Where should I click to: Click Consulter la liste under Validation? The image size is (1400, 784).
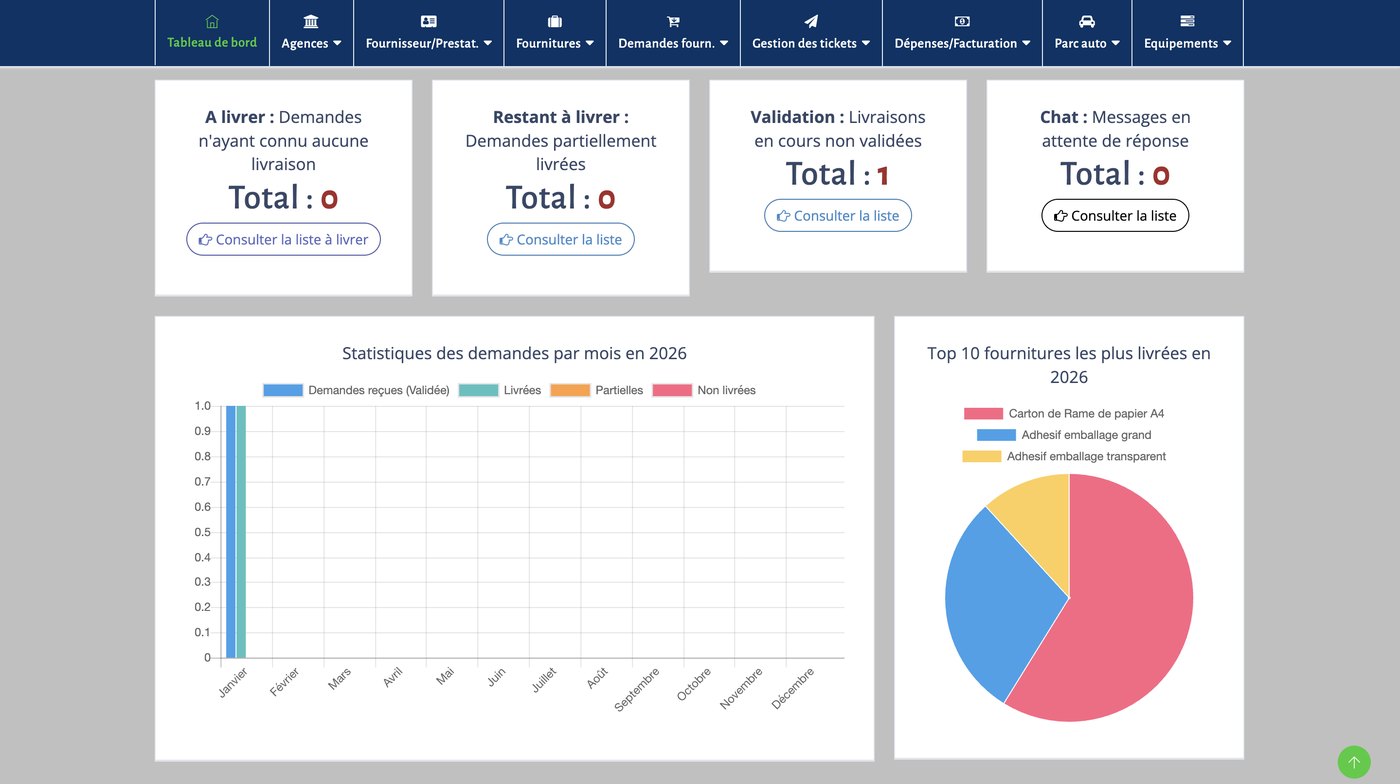point(838,215)
